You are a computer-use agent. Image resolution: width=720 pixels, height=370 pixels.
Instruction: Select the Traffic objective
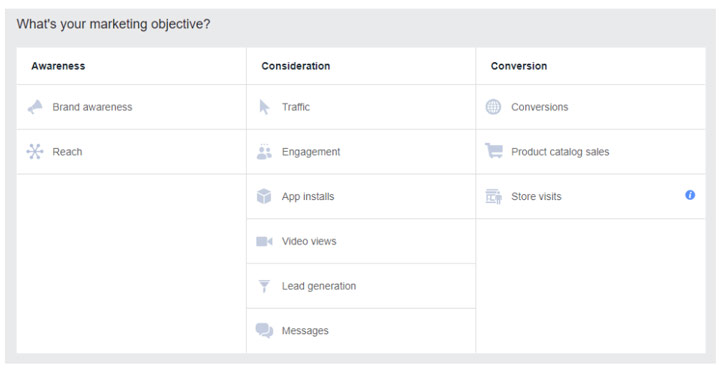pyautogui.click(x=361, y=107)
